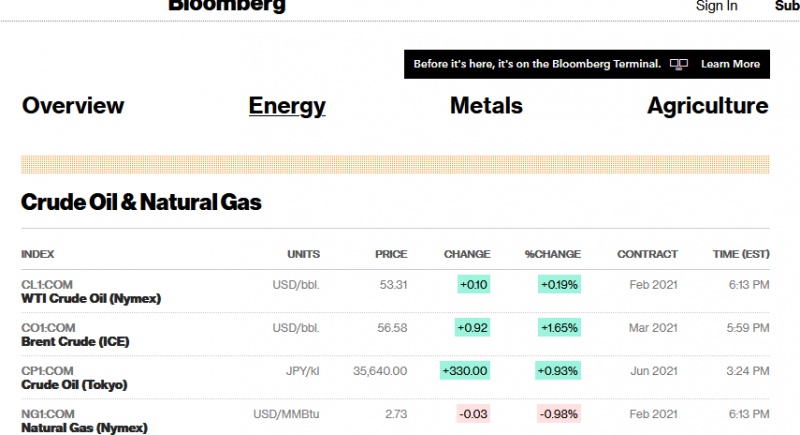This screenshot has height=435, width=800.
Task: Click the Subscribe link at top right
Action: pos(787,6)
